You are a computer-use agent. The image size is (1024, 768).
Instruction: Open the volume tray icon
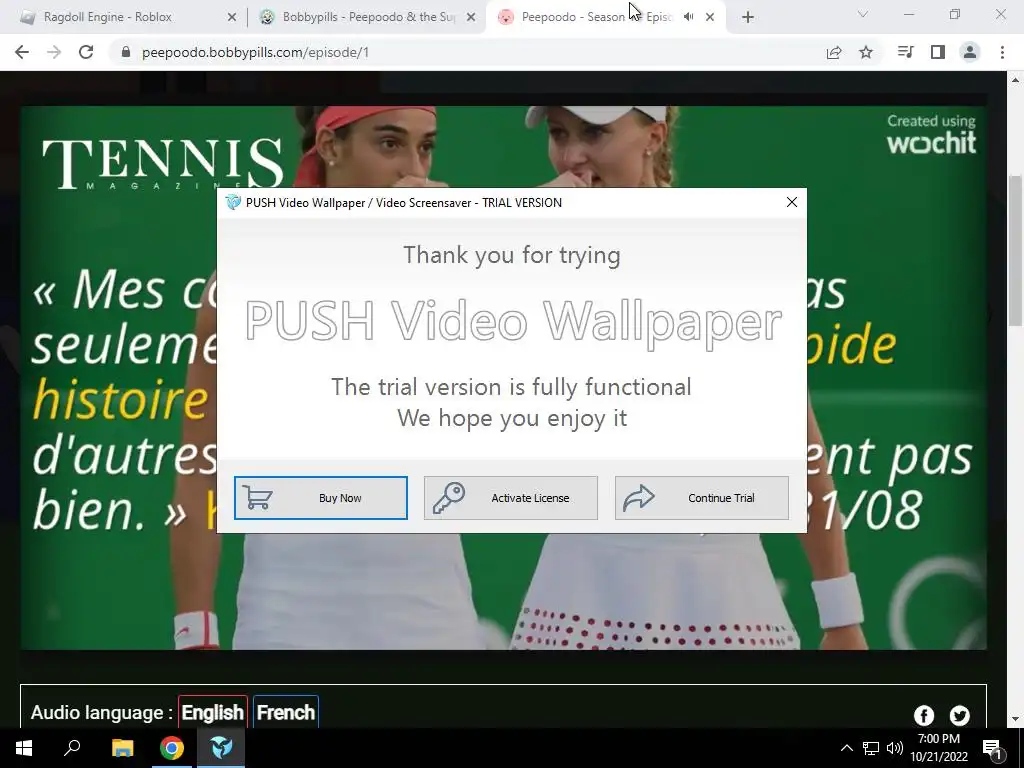pyautogui.click(x=895, y=748)
